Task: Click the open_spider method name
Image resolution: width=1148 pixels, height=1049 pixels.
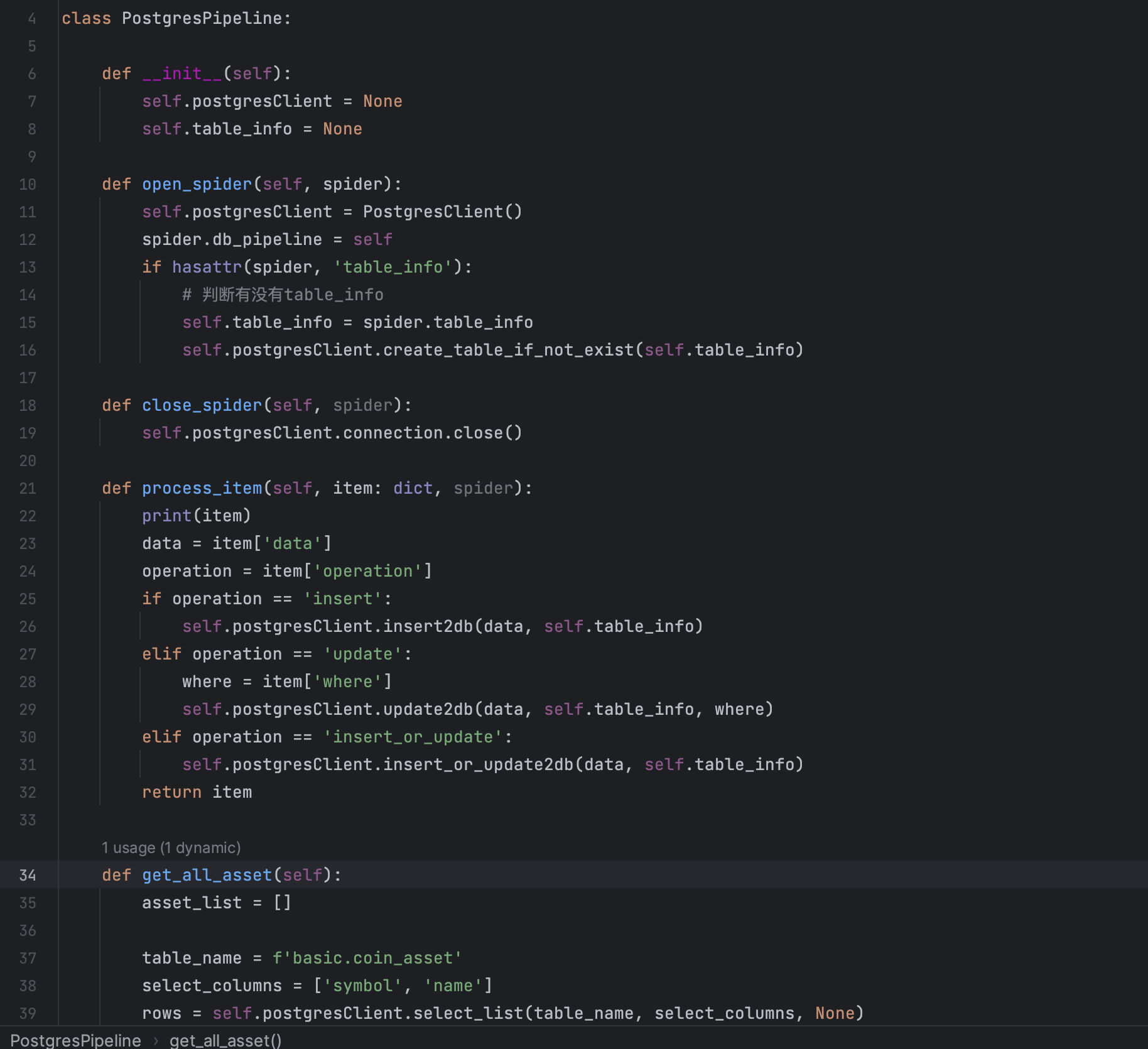Action: pos(197,184)
